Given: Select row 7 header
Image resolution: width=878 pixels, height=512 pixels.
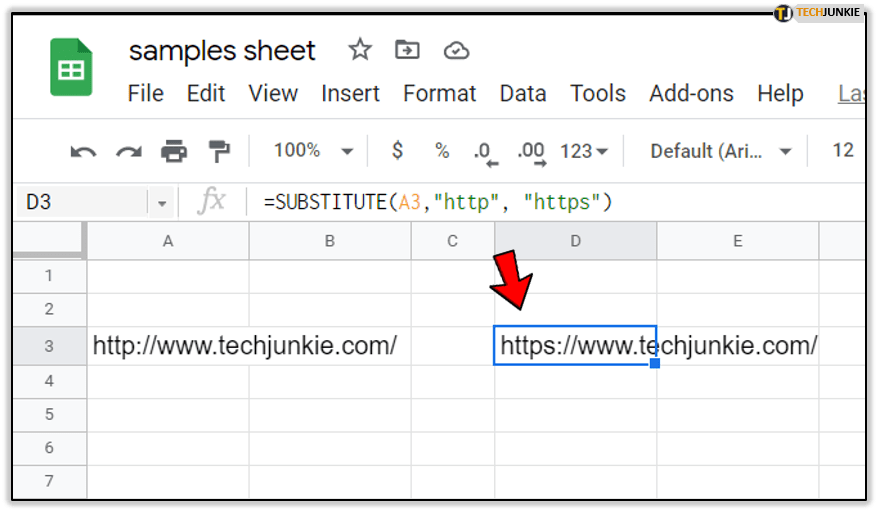Looking at the screenshot, I should coord(49,481).
